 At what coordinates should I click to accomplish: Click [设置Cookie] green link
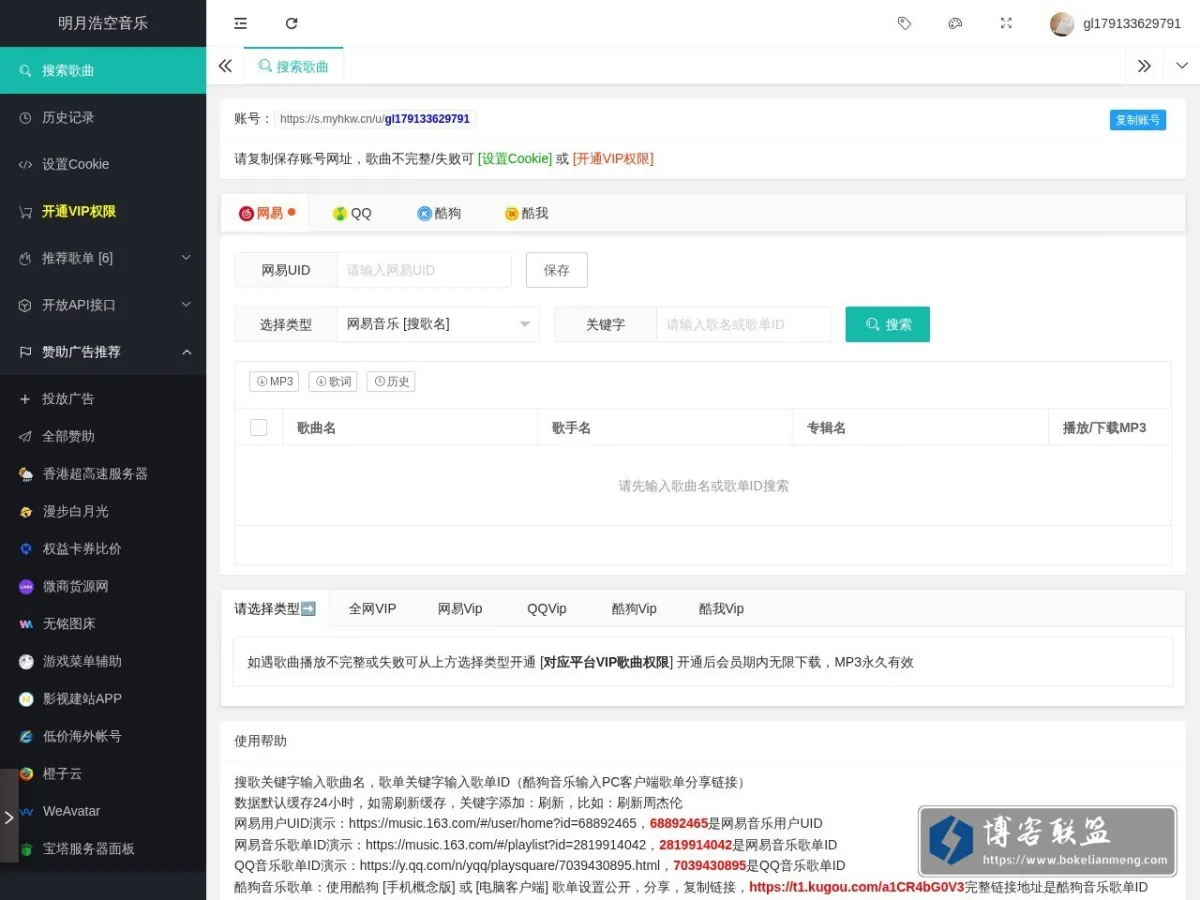coord(515,158)
